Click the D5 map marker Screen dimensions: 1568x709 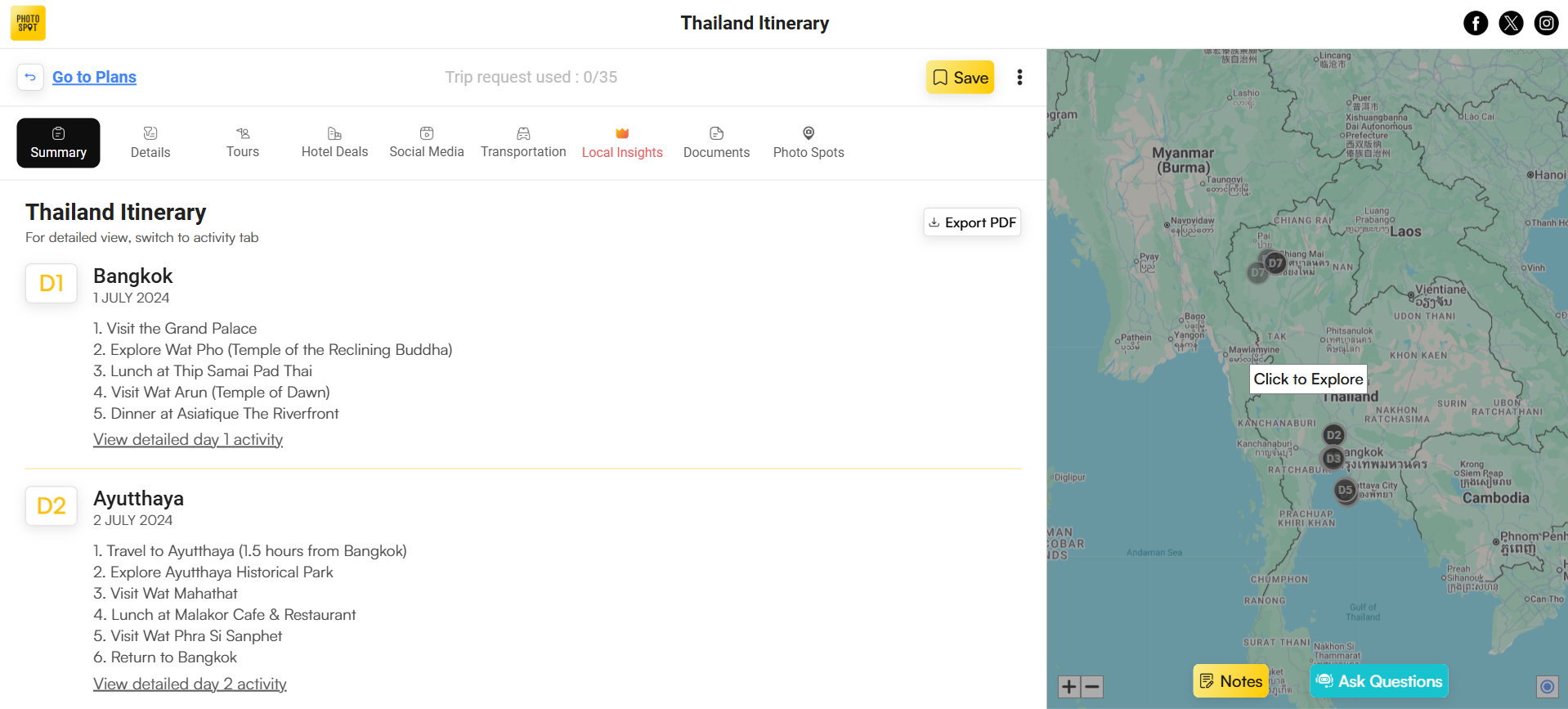[x=1345, y=490]
